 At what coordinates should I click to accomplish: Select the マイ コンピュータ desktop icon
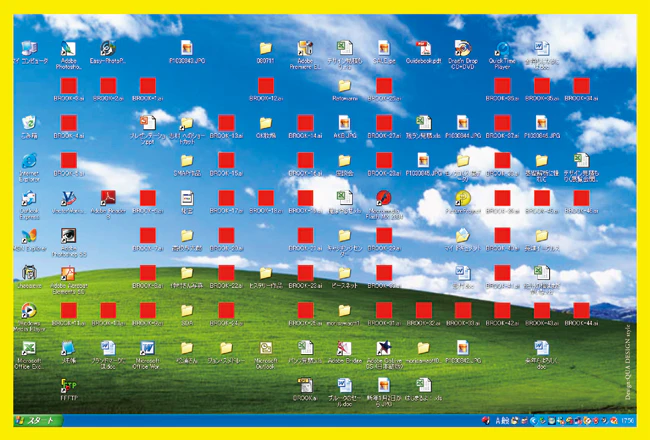point(29,49)
